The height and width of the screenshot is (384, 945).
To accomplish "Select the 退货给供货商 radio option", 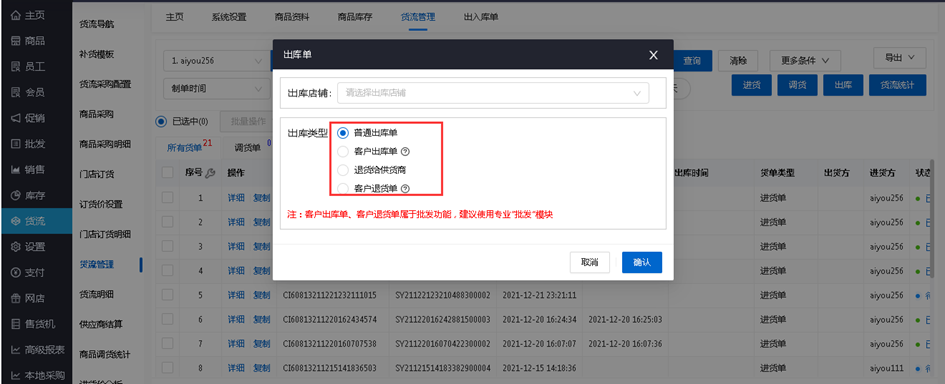I will (343, 170).
